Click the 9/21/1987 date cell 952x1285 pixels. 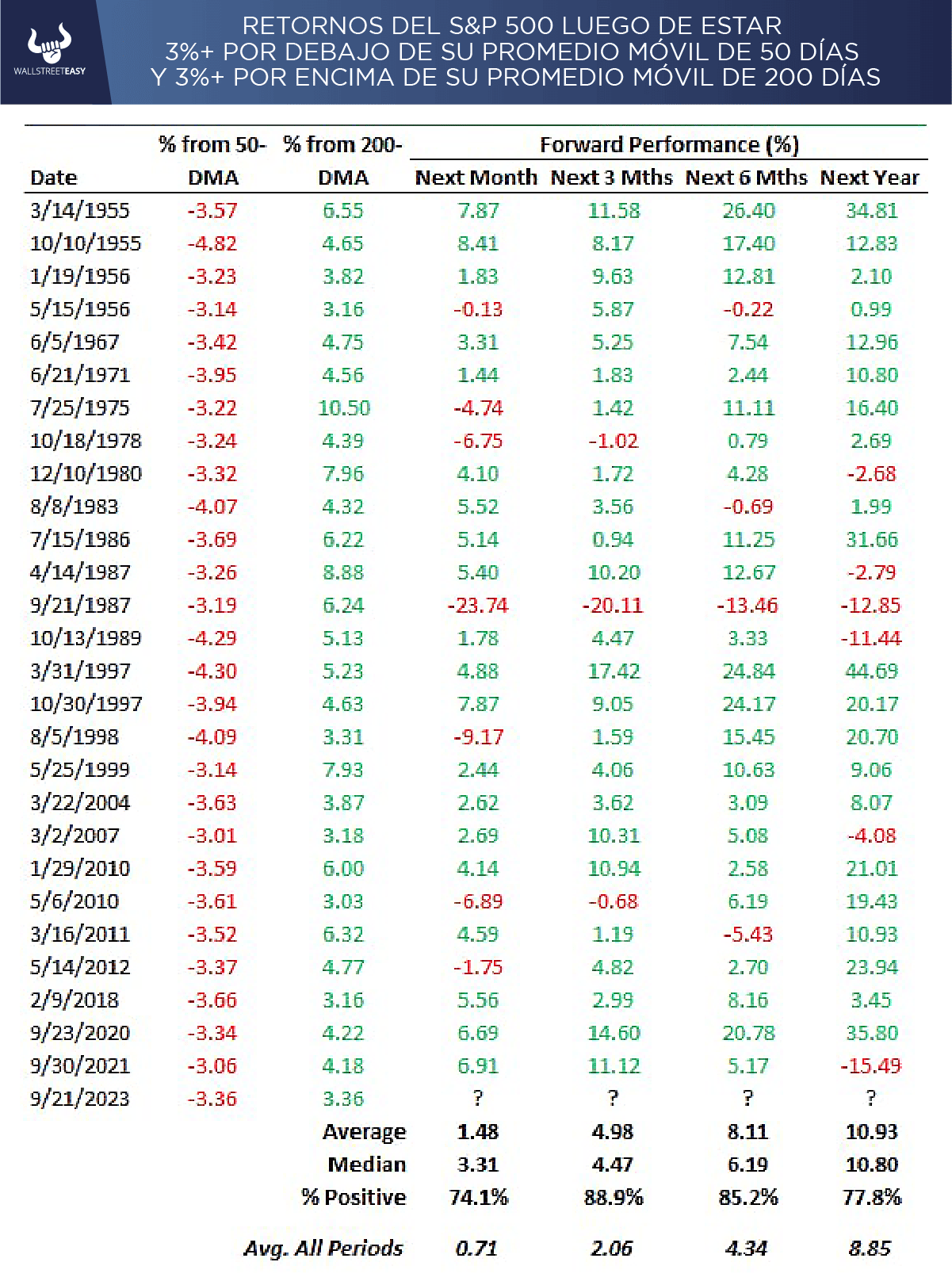79,606
